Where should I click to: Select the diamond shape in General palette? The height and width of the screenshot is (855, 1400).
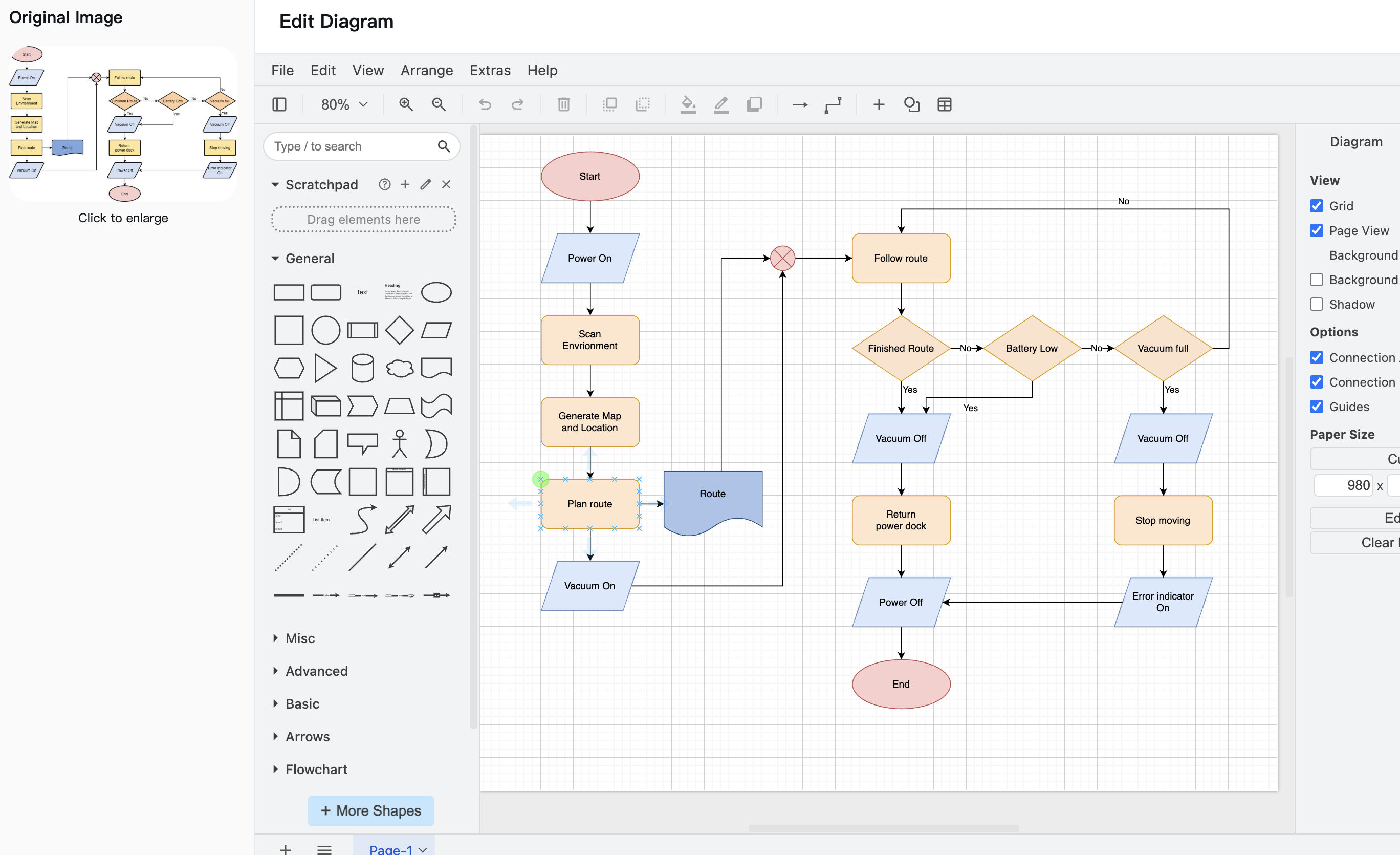point(400,330)
